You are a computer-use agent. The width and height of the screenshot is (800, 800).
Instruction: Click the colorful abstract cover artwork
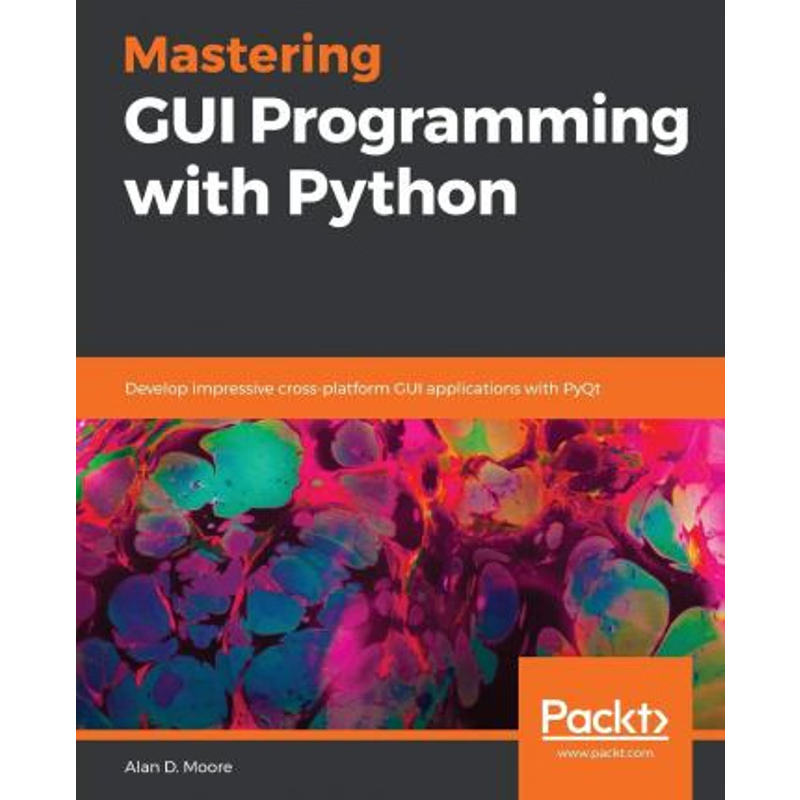click(x=400, y=574)
